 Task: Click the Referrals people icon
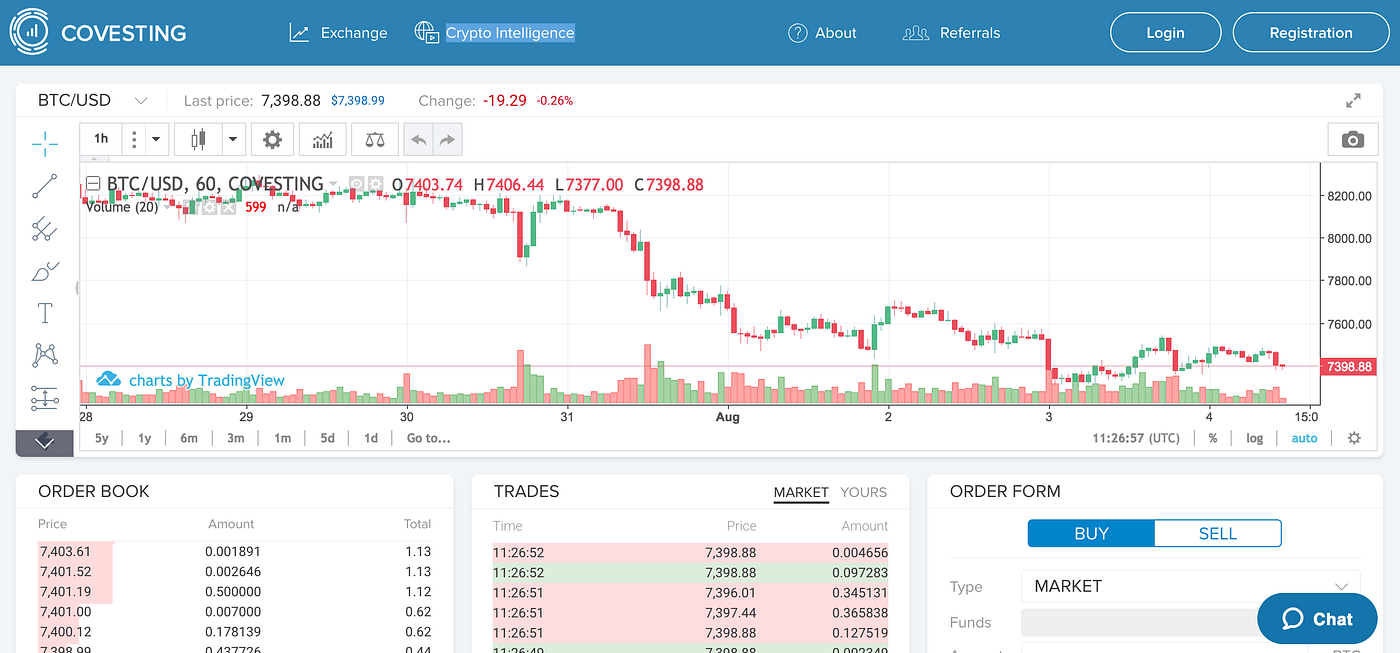pos(916,33)
